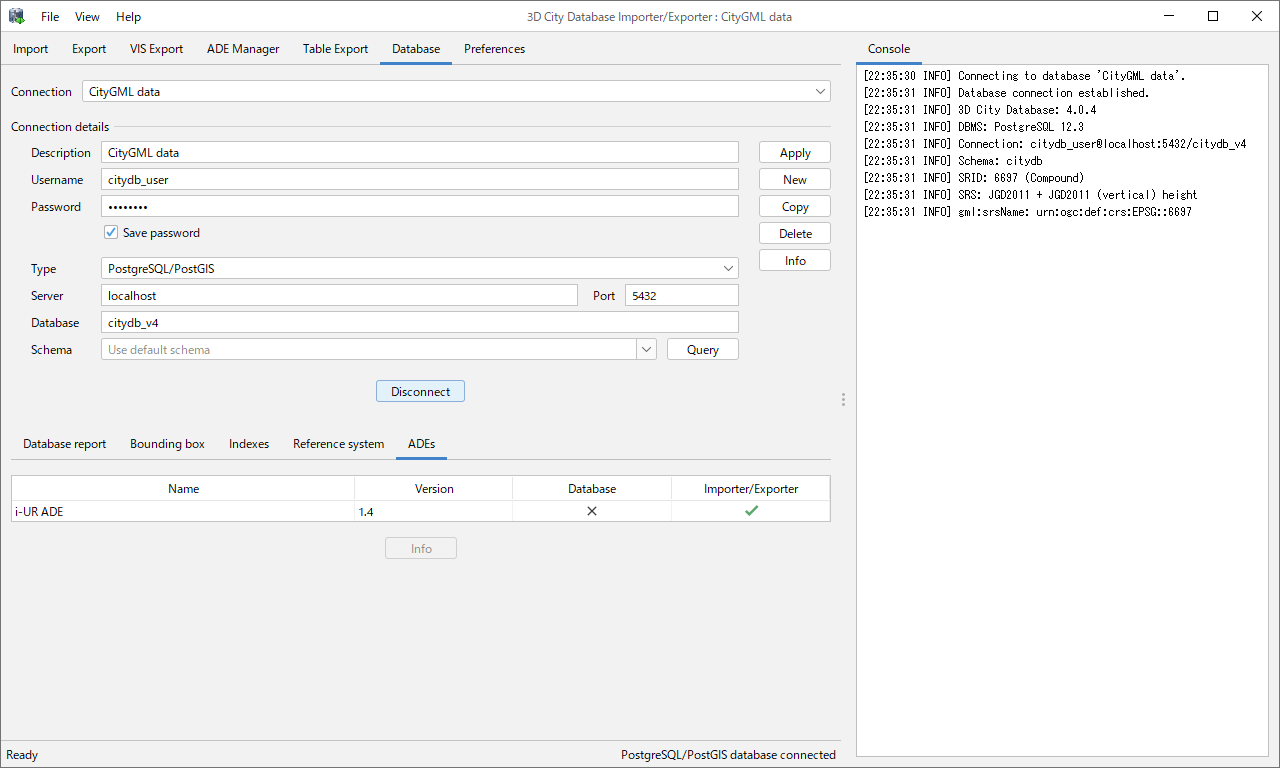
Task: Open the Schema dropdown arrow
Action: coord(646,350)
